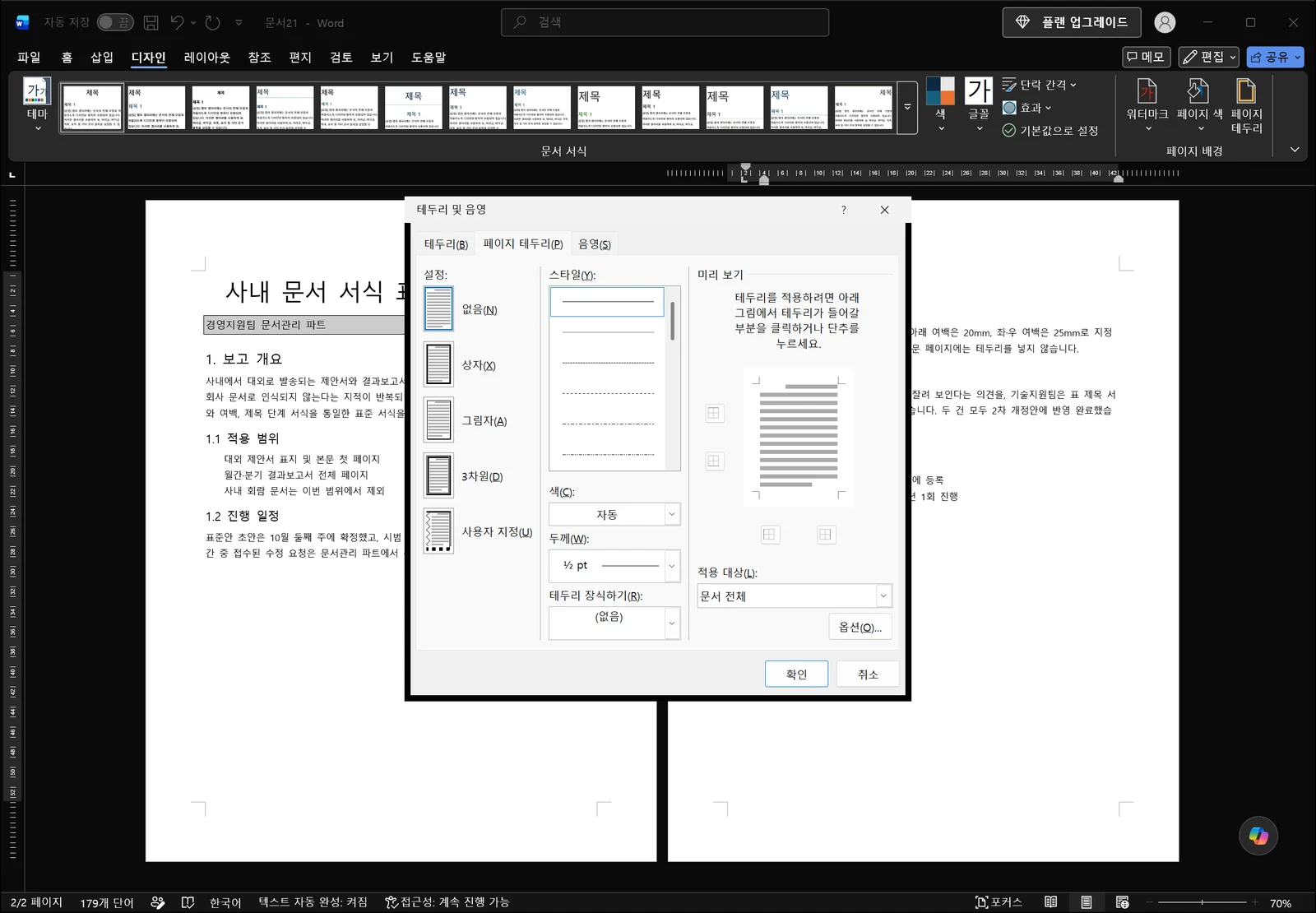1316x913 pixels.
Task: Confirm dialog with 확인 button
Action: tap(796, 674)
